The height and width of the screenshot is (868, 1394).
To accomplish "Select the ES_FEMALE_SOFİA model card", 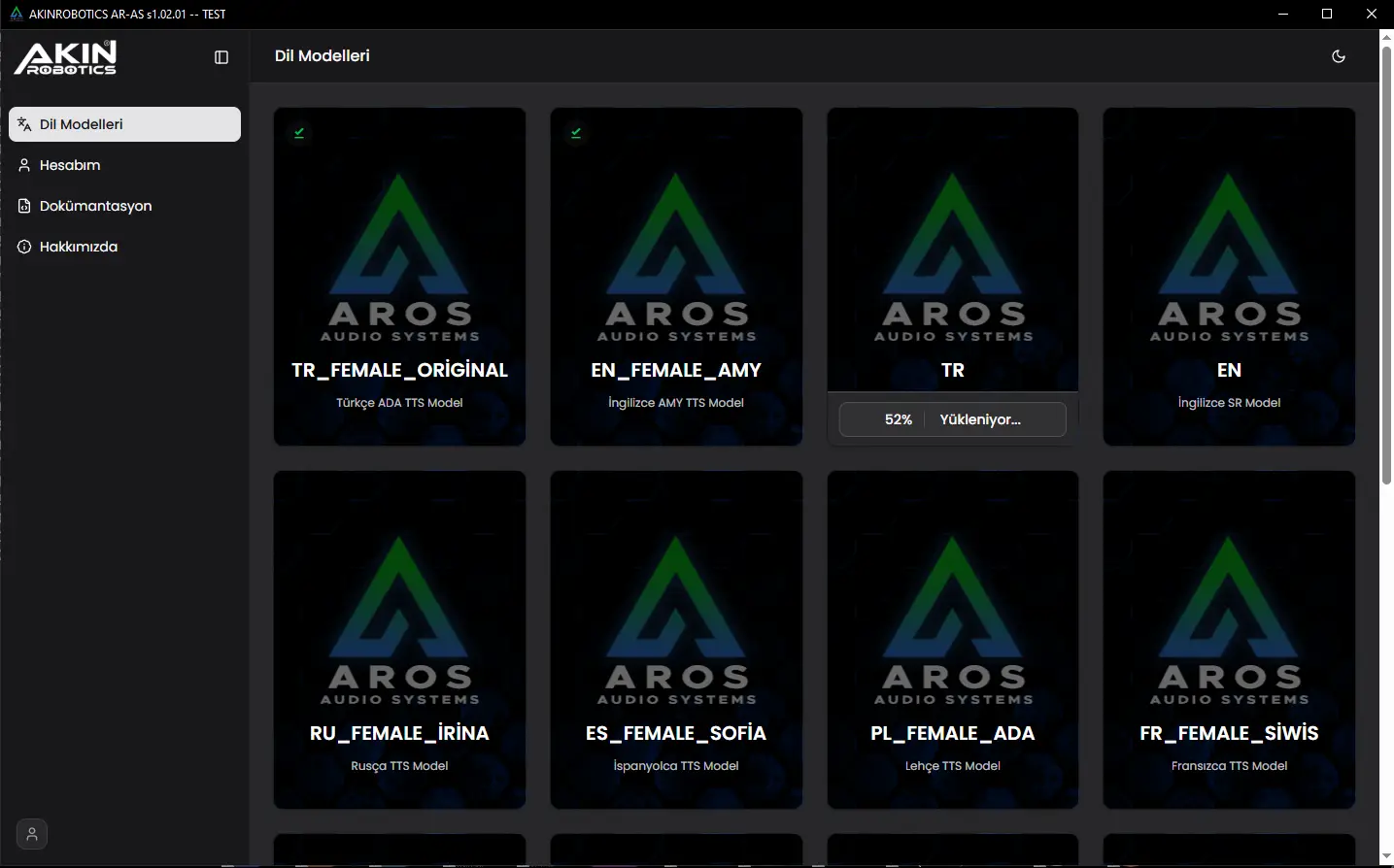I will tap(676, 640).
